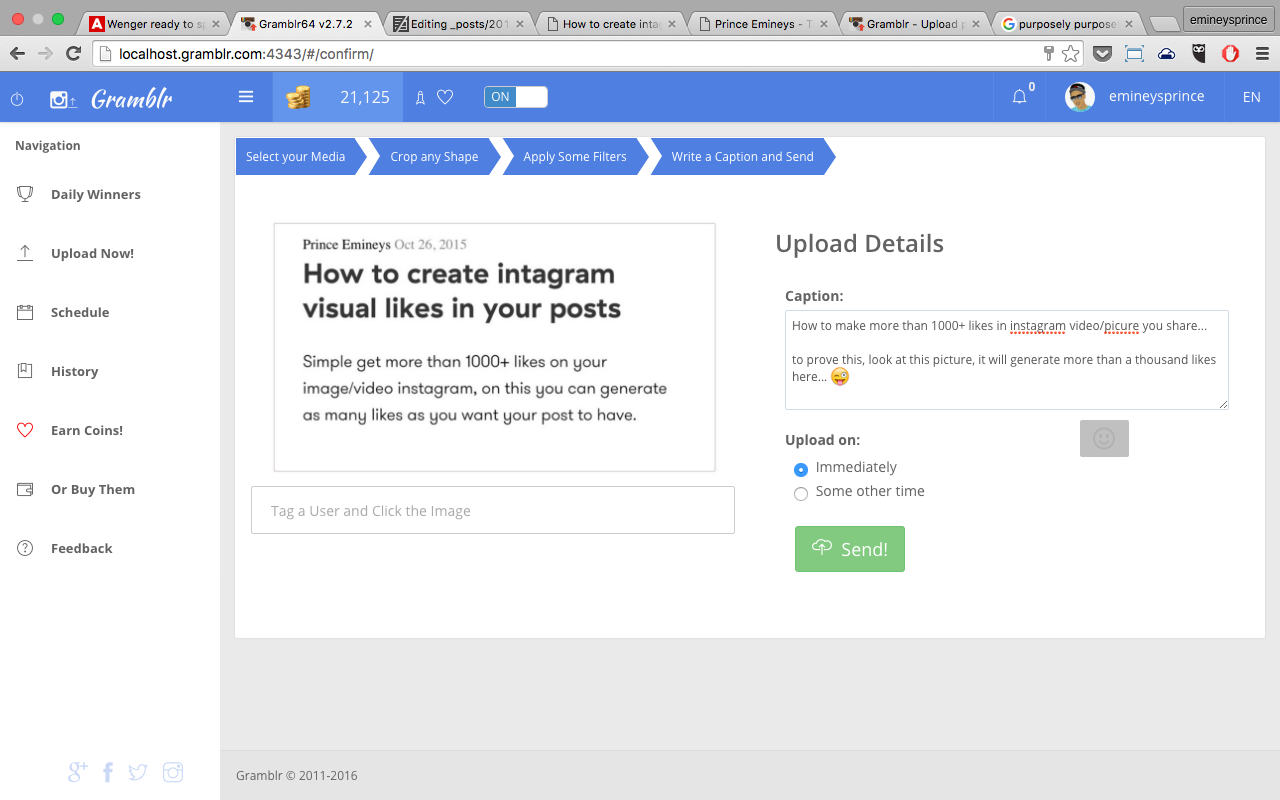Click the Feedback question mark icon

[25, 548]
